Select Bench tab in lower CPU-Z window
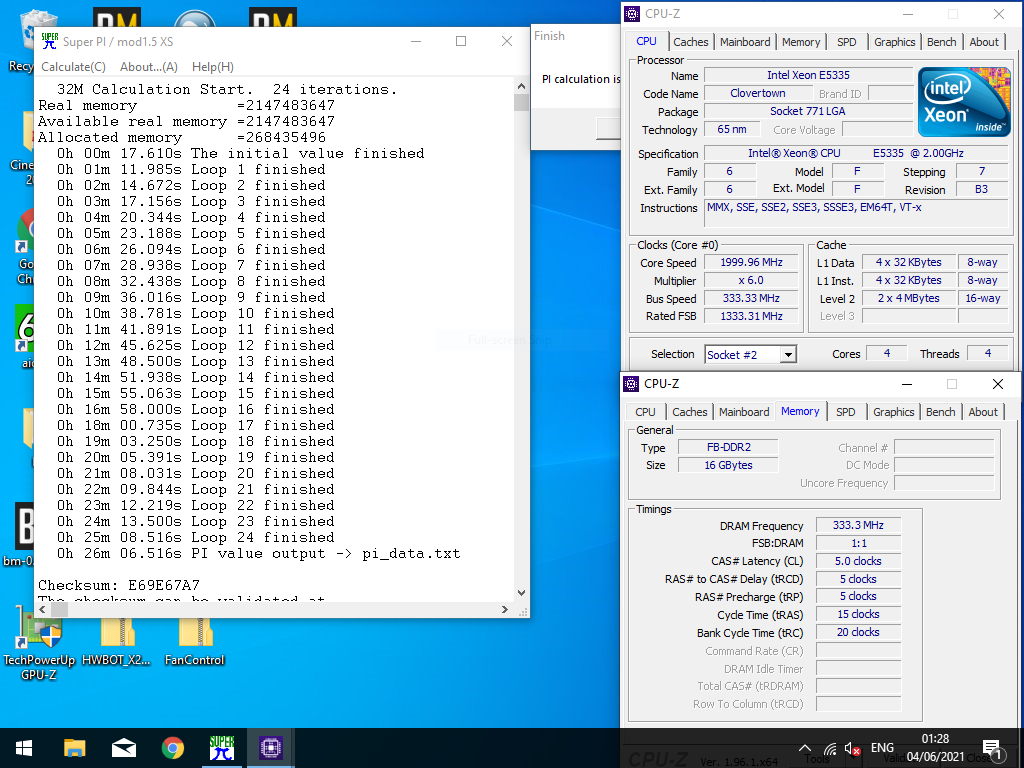The height and width of the screenshot is (768, 1024). coord(940,412)
